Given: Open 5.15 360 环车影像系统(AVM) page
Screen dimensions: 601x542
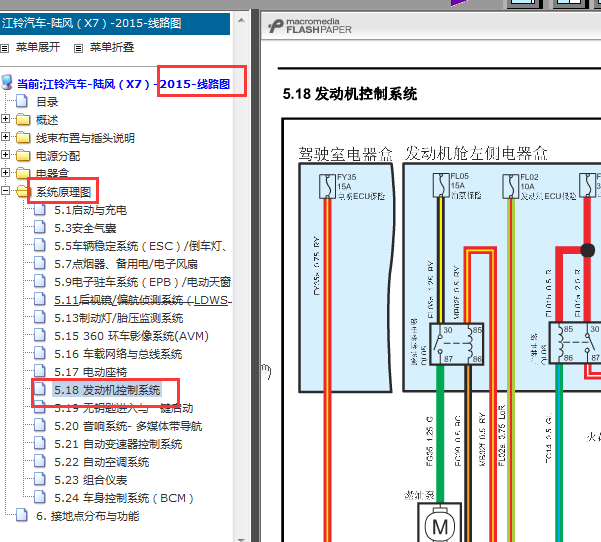Looking at the screenshot, I should click(x=131, y=336).
